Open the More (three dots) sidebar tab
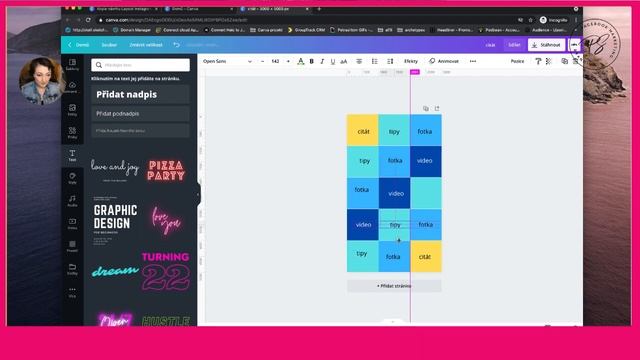Image resolution: width=640 pixels, height=360 pixels. 72,292
